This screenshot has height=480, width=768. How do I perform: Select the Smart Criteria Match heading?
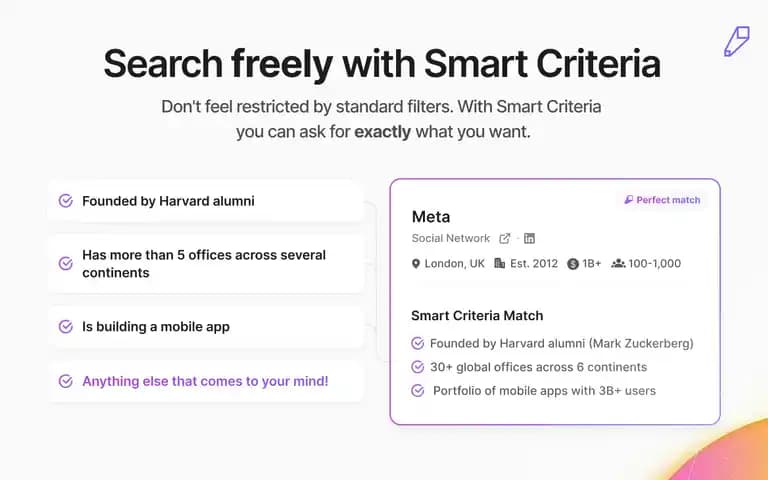click(477, 315)
